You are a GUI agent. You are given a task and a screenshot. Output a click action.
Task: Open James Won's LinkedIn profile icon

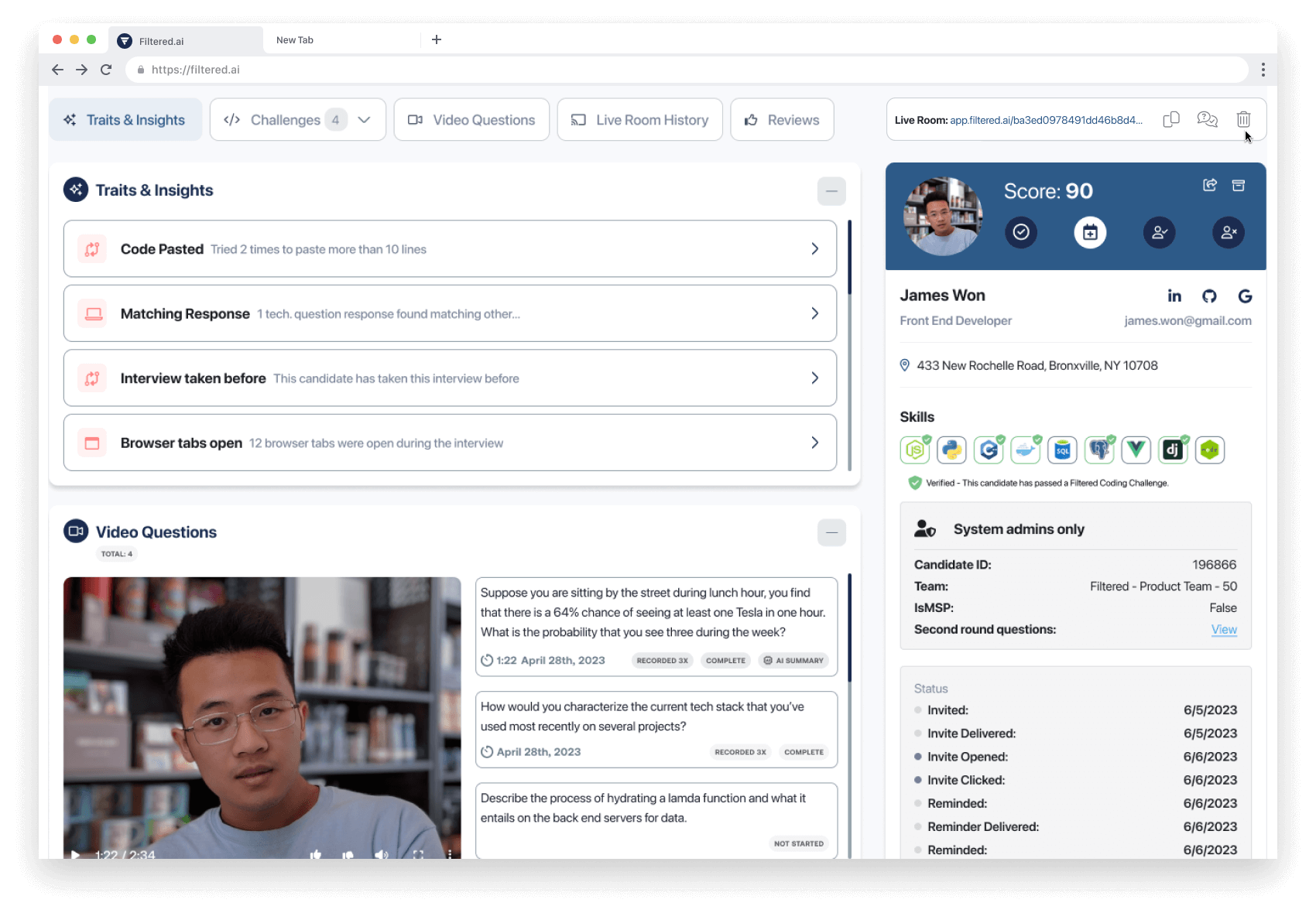[1174, 296]
